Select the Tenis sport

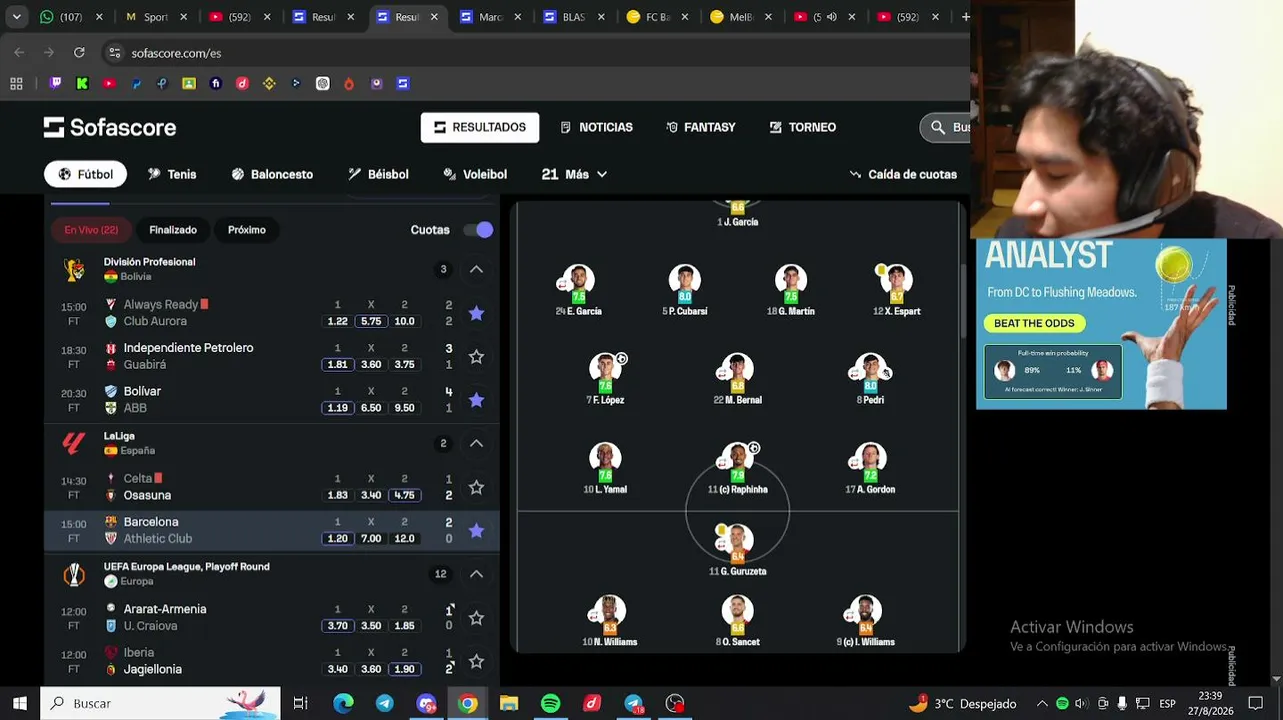click(172, 174)
